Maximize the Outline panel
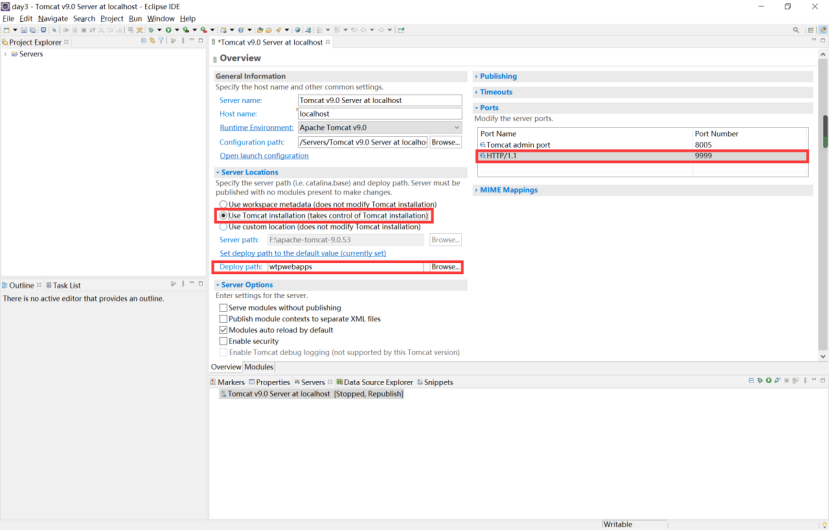 point(201,284)
